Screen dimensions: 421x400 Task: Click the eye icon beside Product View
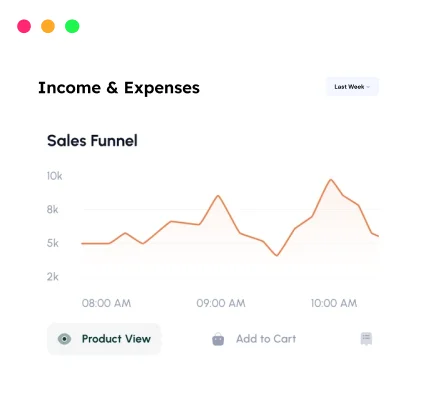[x=64, y=339]
